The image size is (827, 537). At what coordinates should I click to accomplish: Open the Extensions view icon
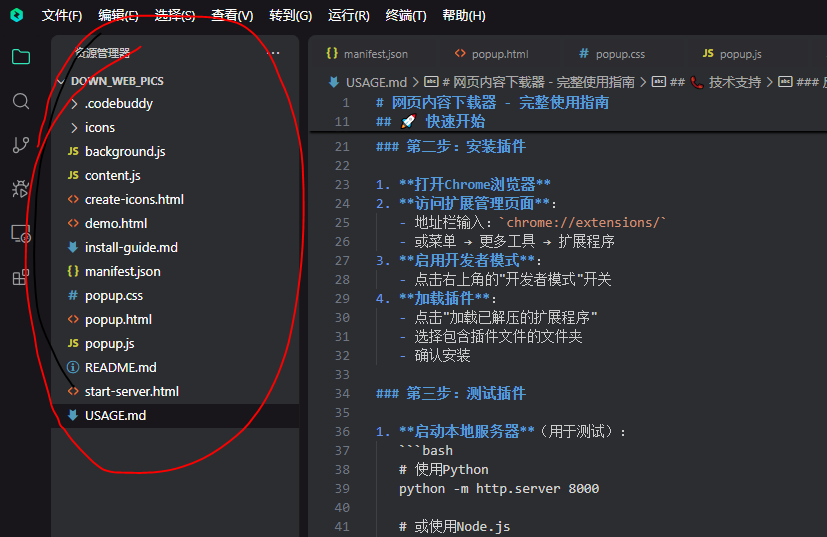point(21,277)
